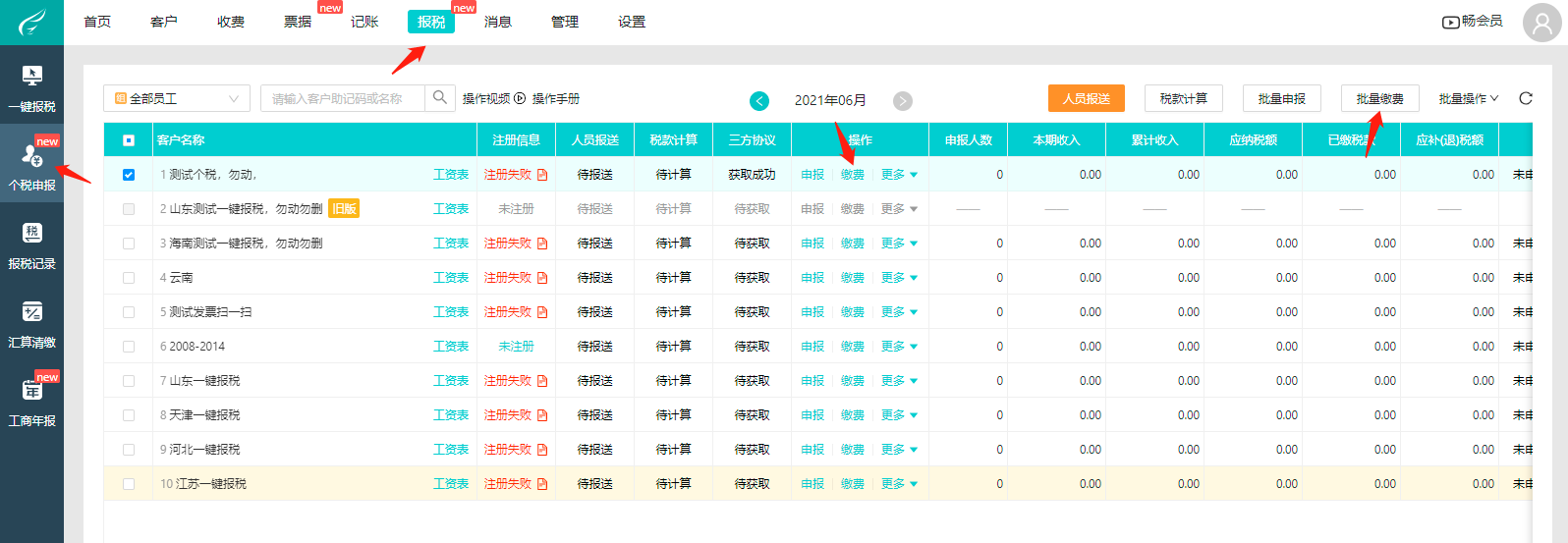Check the 海南测试一键报税 row checkbox

[x=129, y=244]
